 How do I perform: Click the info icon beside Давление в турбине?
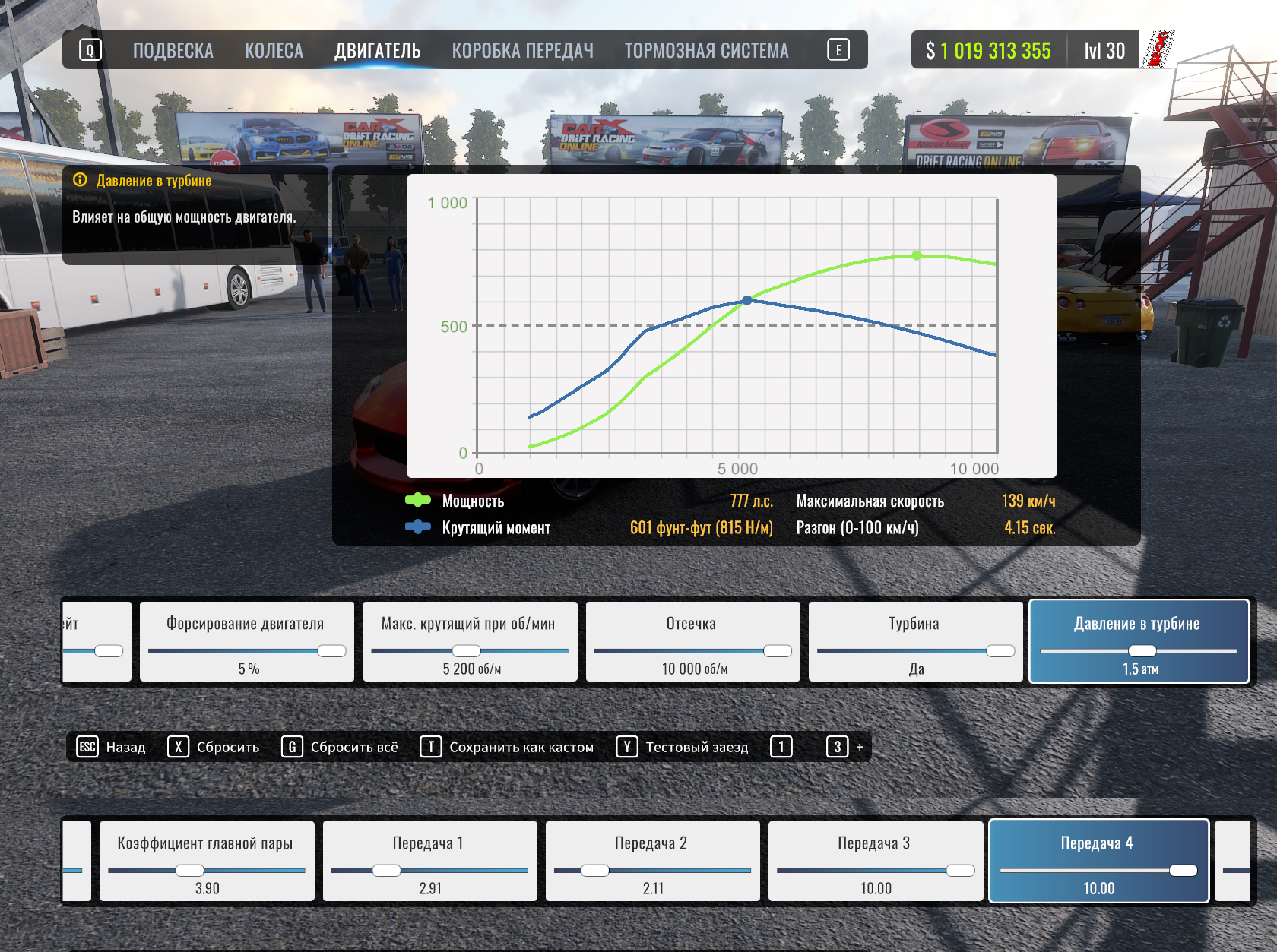point(80,180)
